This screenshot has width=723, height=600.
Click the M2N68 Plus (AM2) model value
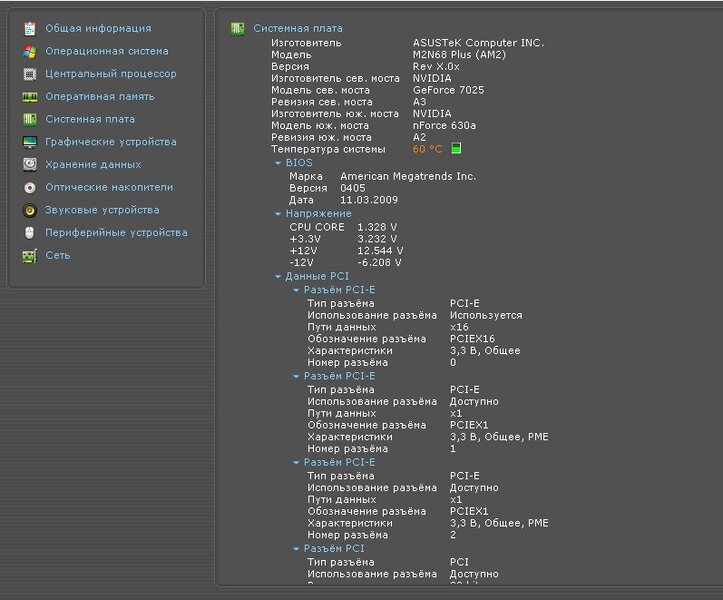tap(459, 55)
